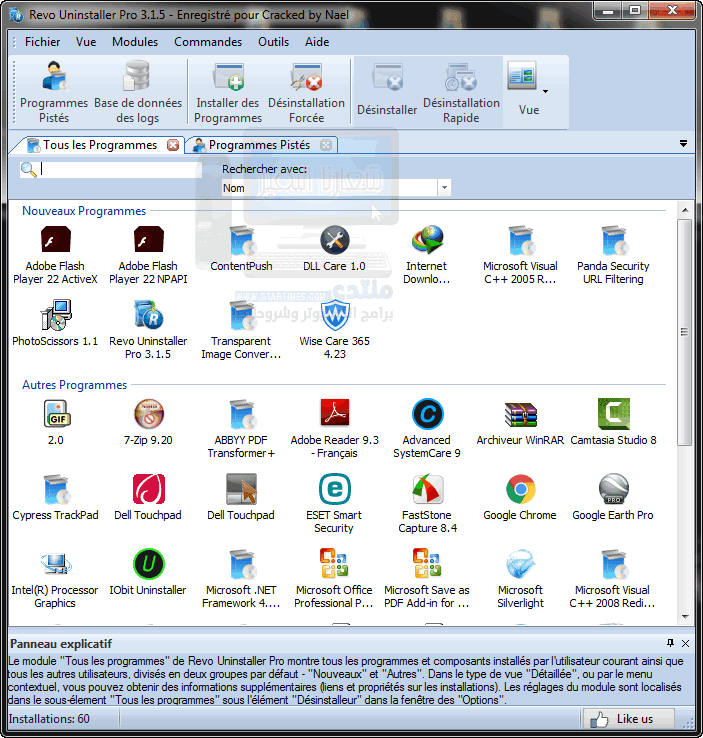Click Installer des Programmes toolbar button
This screenshot has height=738, width=703.
(x=228, y=92)
